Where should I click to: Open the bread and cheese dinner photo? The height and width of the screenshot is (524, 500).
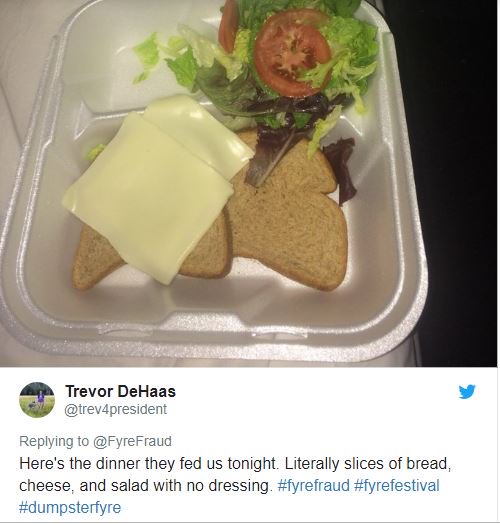tap(248, 183)
